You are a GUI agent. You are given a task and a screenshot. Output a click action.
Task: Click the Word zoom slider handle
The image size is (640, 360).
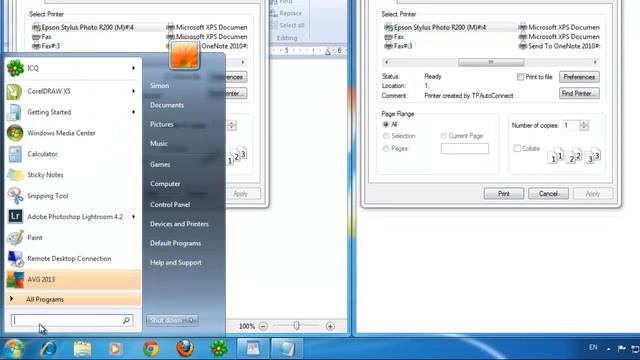tap(296, 326)
